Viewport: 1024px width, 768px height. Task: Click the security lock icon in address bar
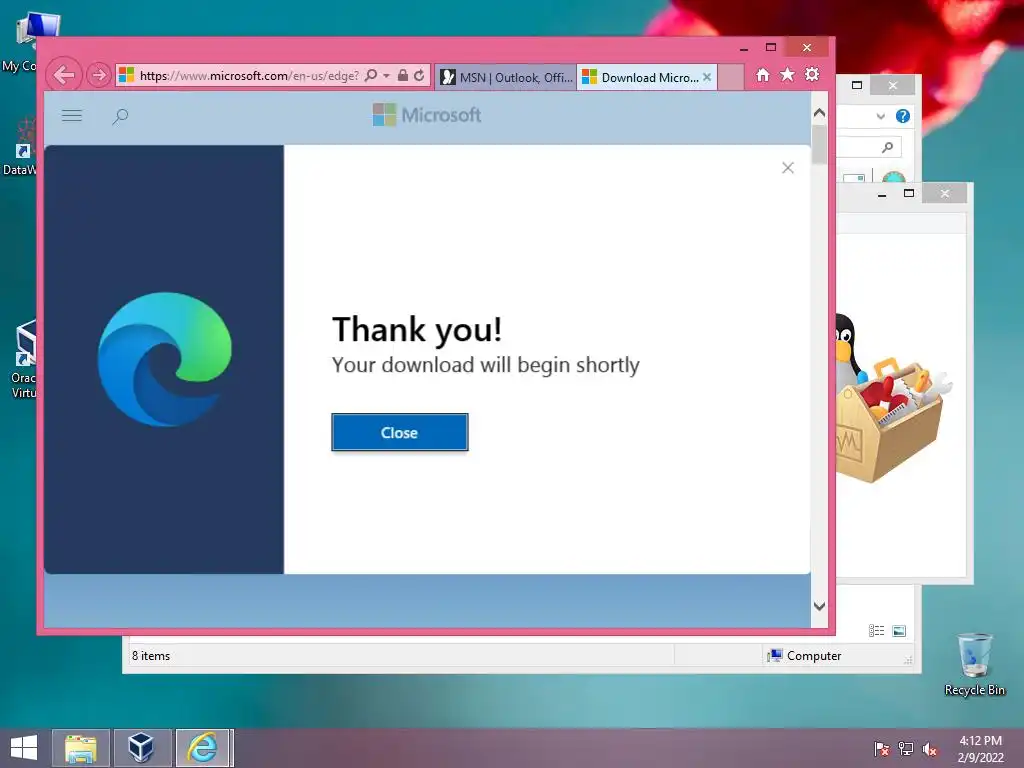403,75
